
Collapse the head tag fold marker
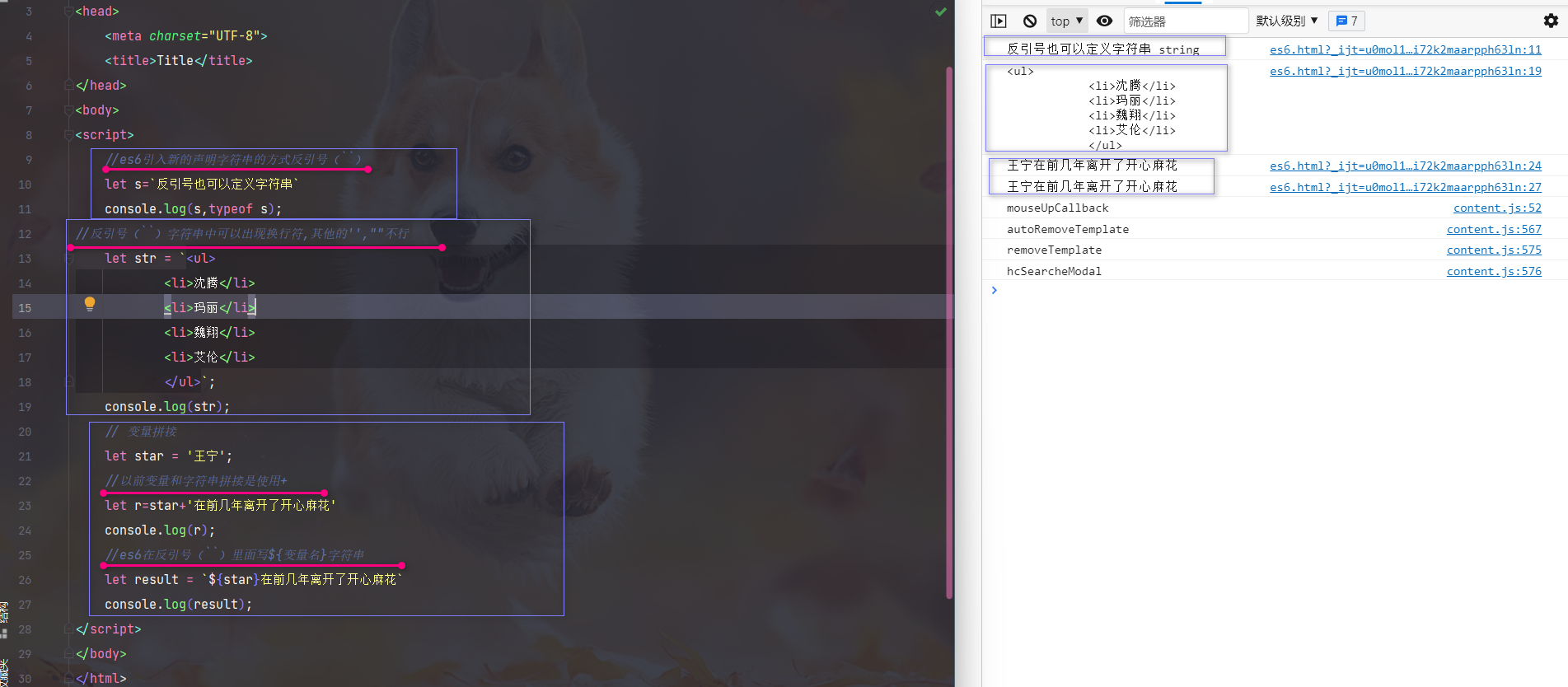pos(69,12)
